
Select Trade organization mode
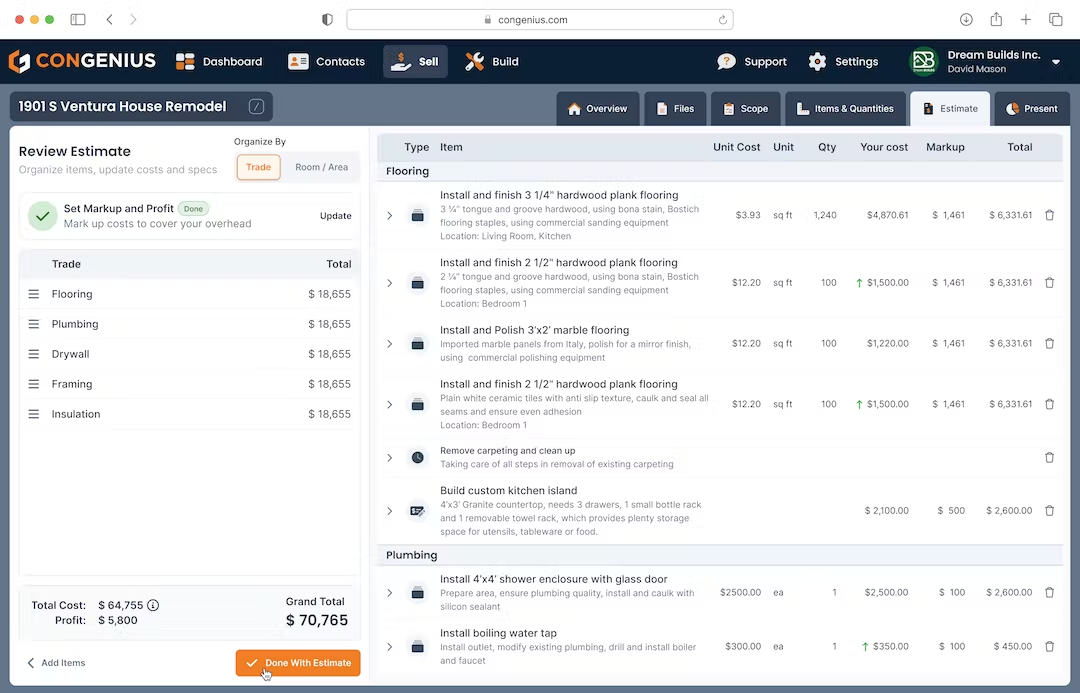pyautogui.click(x=258, y=167)
